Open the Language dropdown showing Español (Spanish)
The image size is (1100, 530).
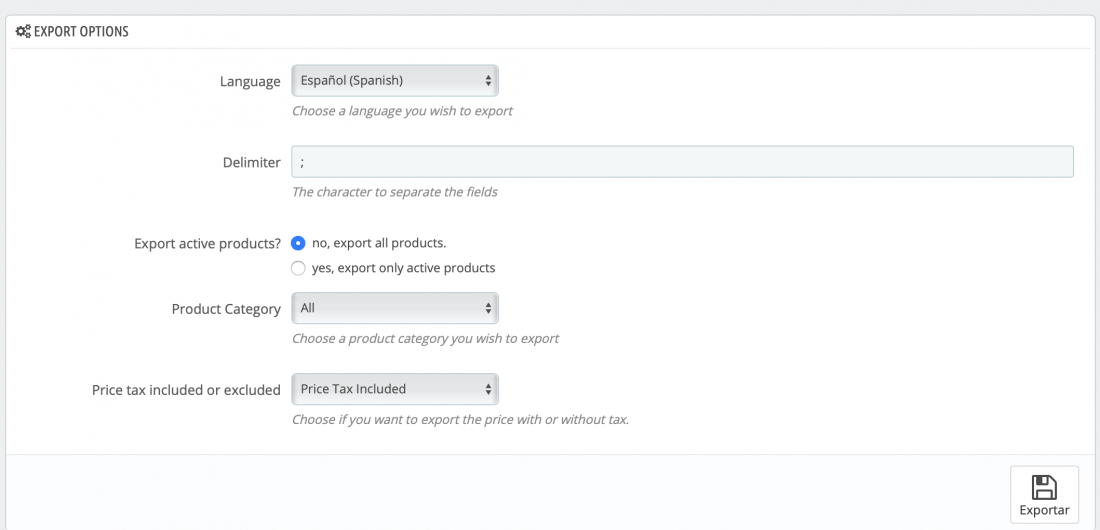[x=395, y=81]
